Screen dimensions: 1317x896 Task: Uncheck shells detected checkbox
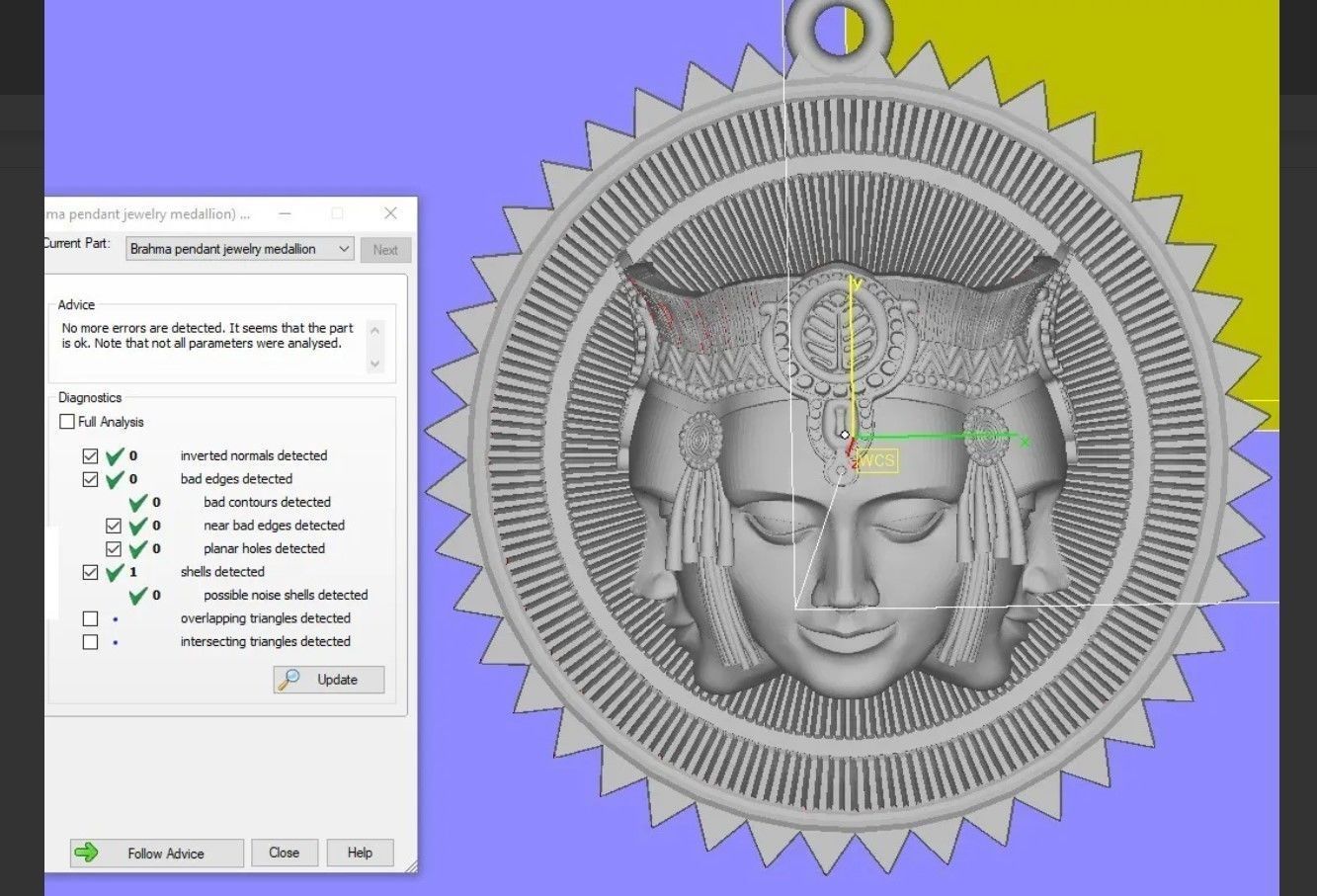91,572
